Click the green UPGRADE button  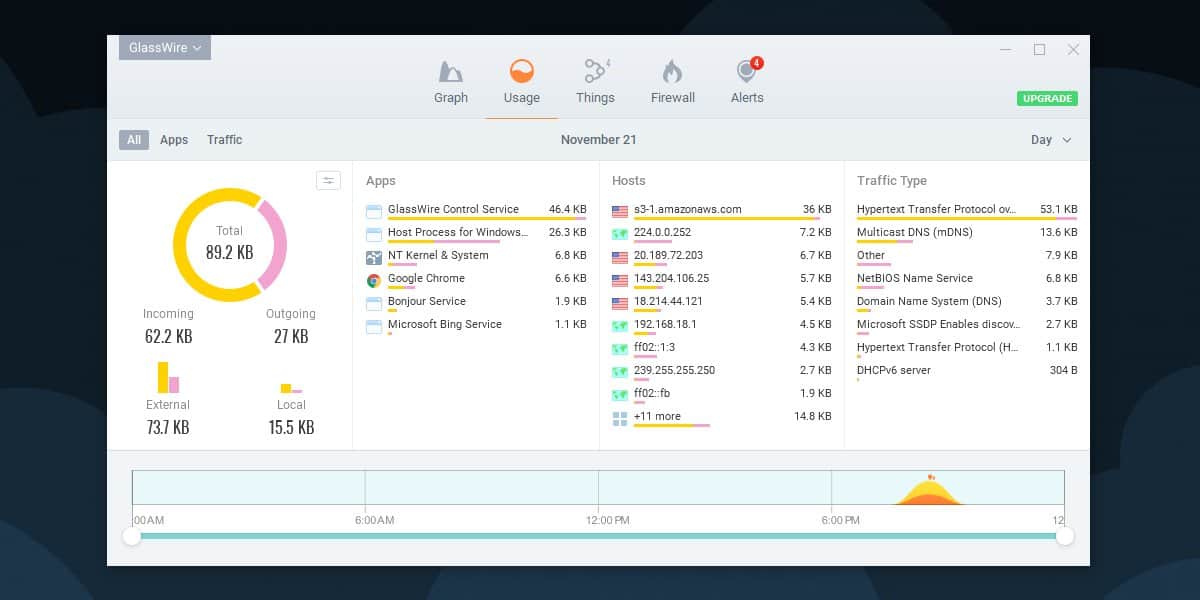click(x=1047, y=99)
